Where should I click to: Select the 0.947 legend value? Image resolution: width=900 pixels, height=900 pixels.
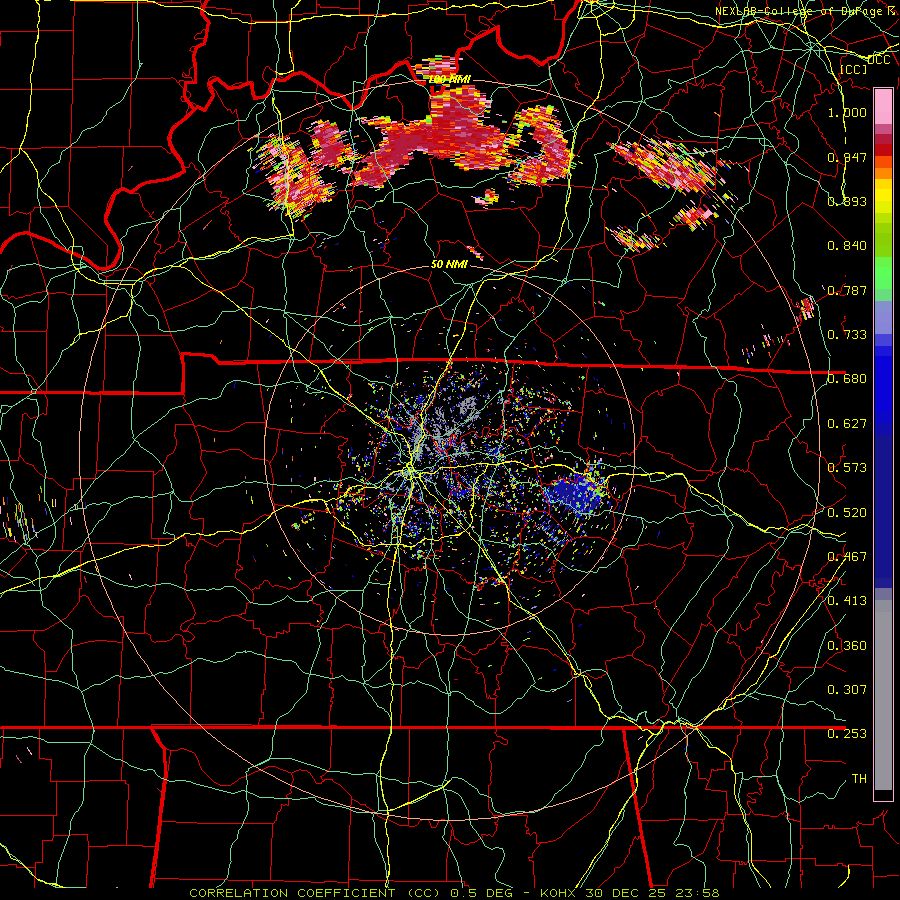coord(847,157)
